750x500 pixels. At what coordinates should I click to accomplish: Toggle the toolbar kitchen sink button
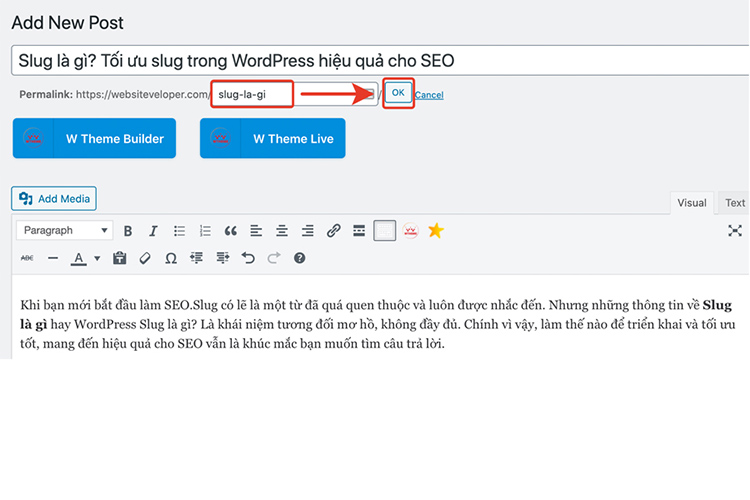385,231
